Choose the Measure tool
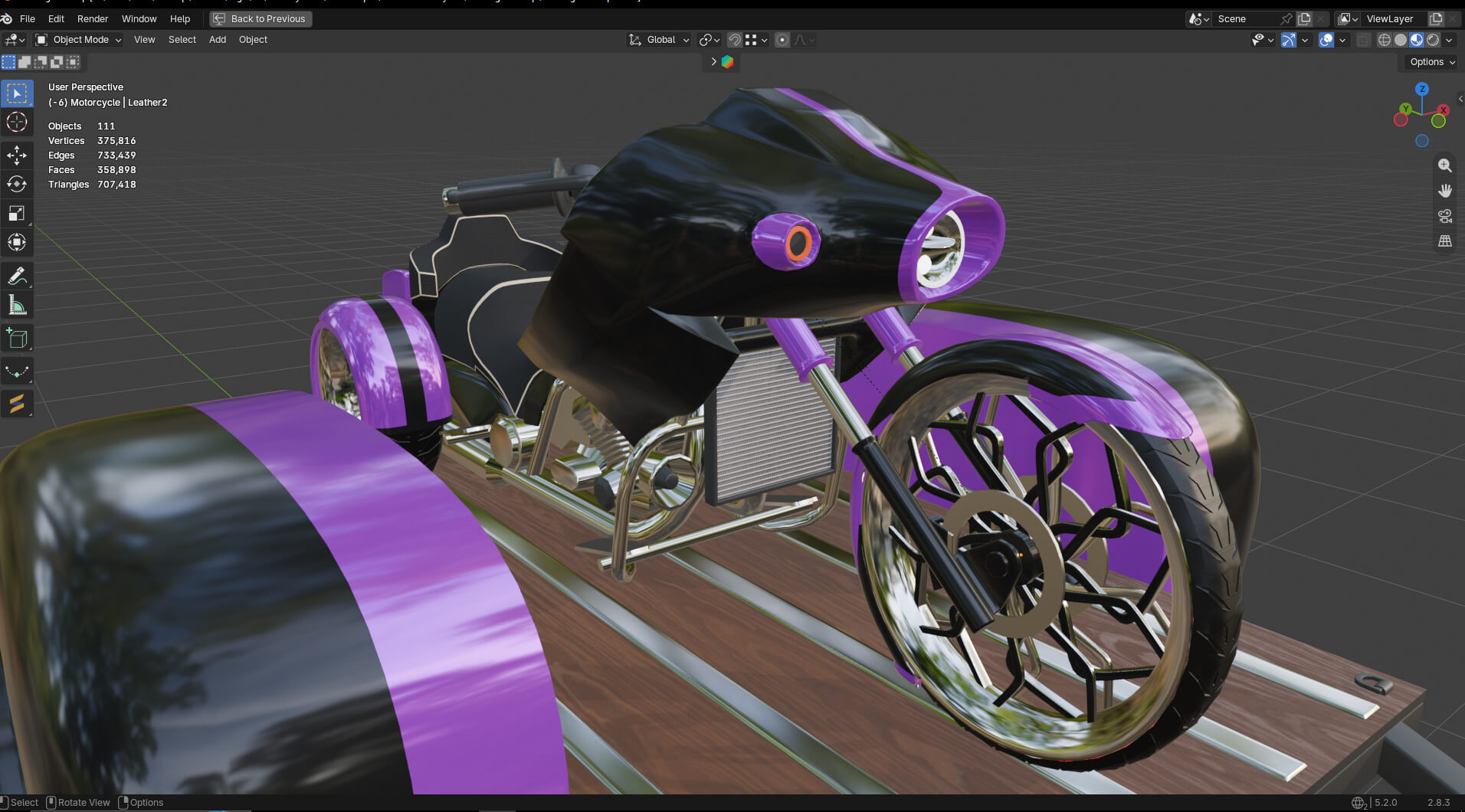This screenshot has height=812, width=1465. [x=17, y=306]
